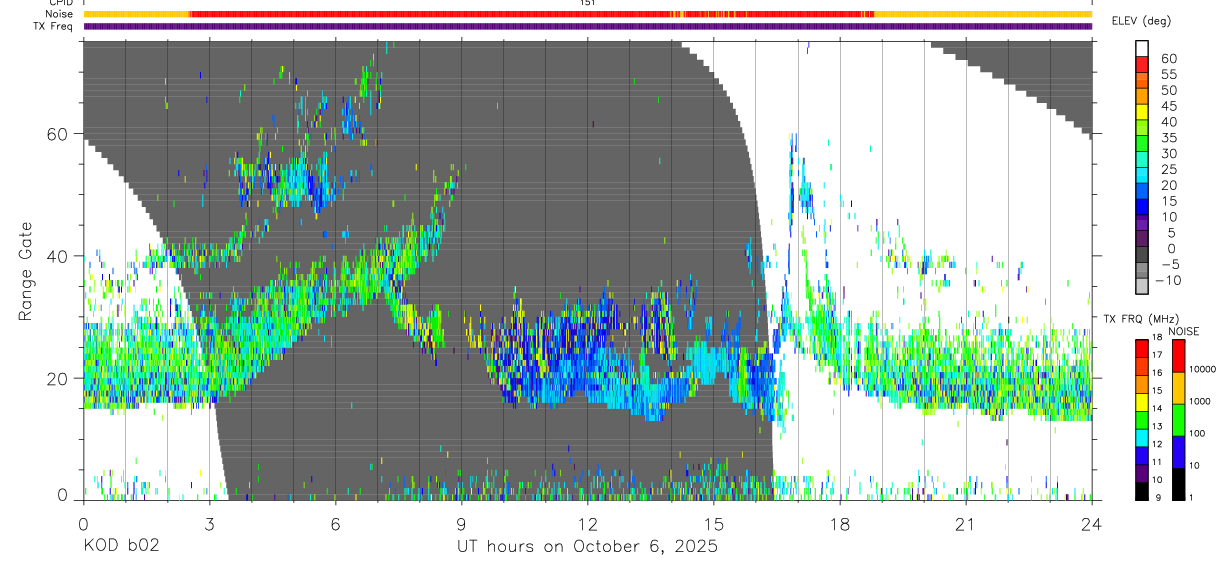
Task: Click the ELEV colorbar label '25'
Action: (1167, 170)
